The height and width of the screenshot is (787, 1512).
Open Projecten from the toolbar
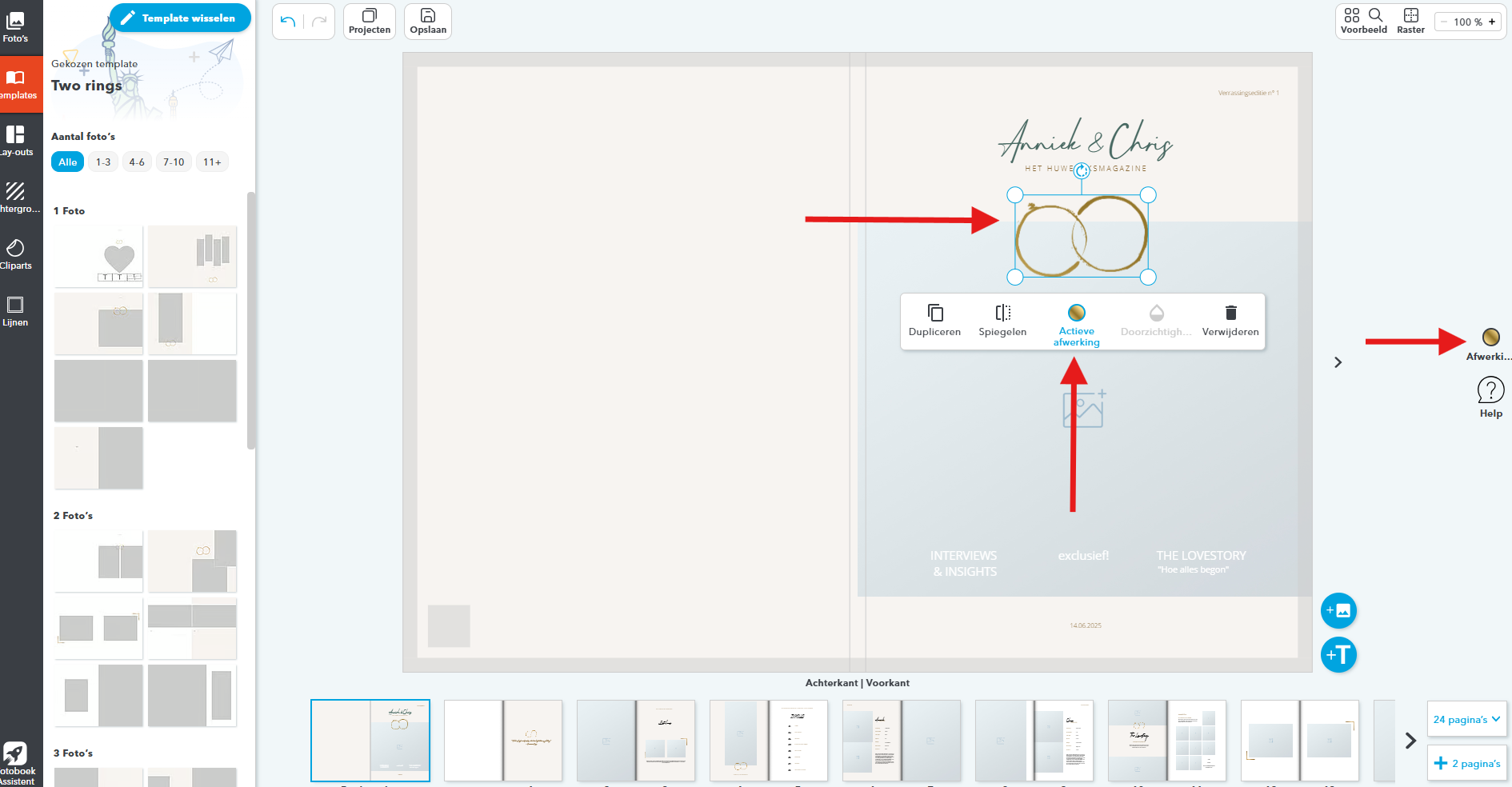pos(370,22)
